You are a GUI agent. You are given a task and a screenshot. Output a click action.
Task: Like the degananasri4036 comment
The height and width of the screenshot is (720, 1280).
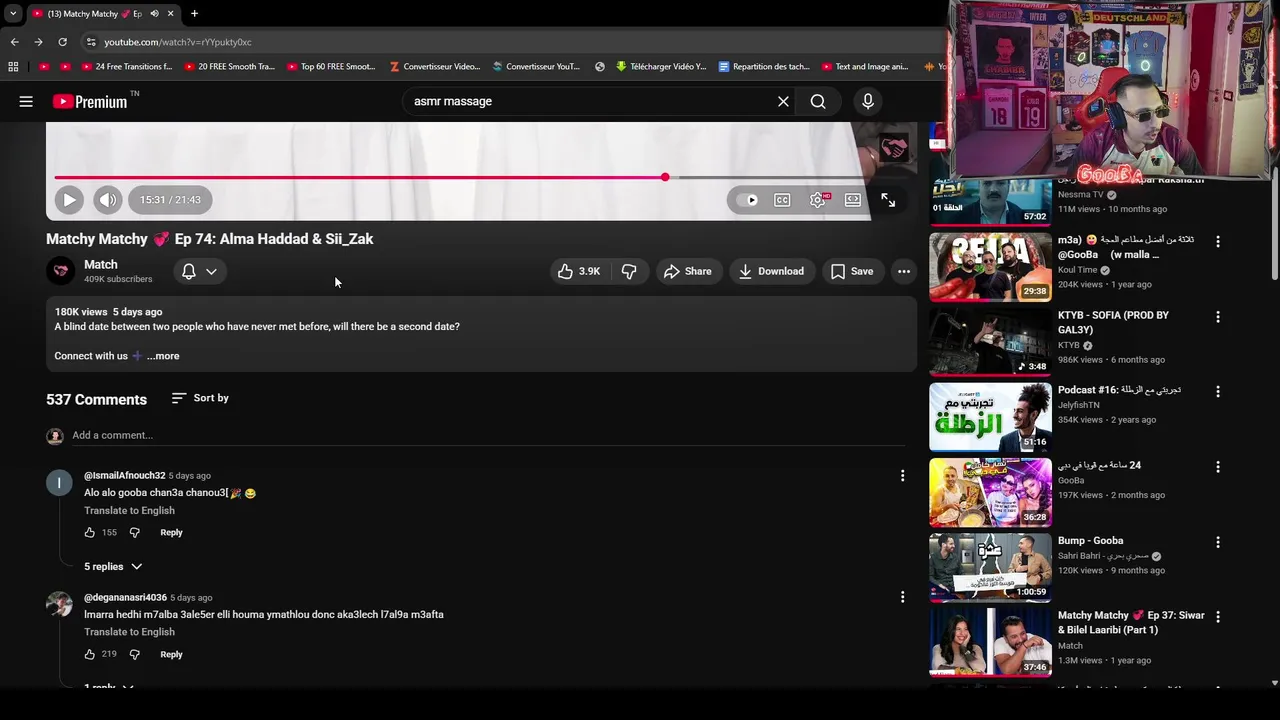[x=90, y=654]
